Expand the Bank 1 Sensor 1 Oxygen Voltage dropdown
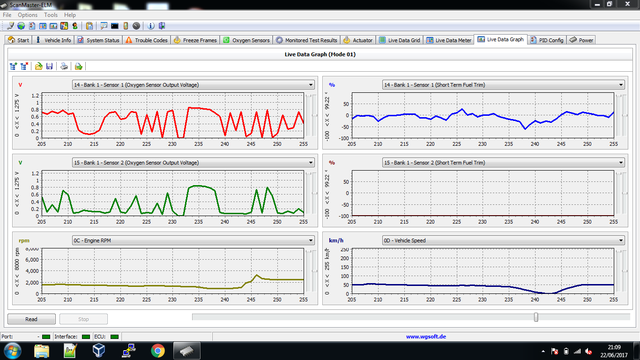 311,85
